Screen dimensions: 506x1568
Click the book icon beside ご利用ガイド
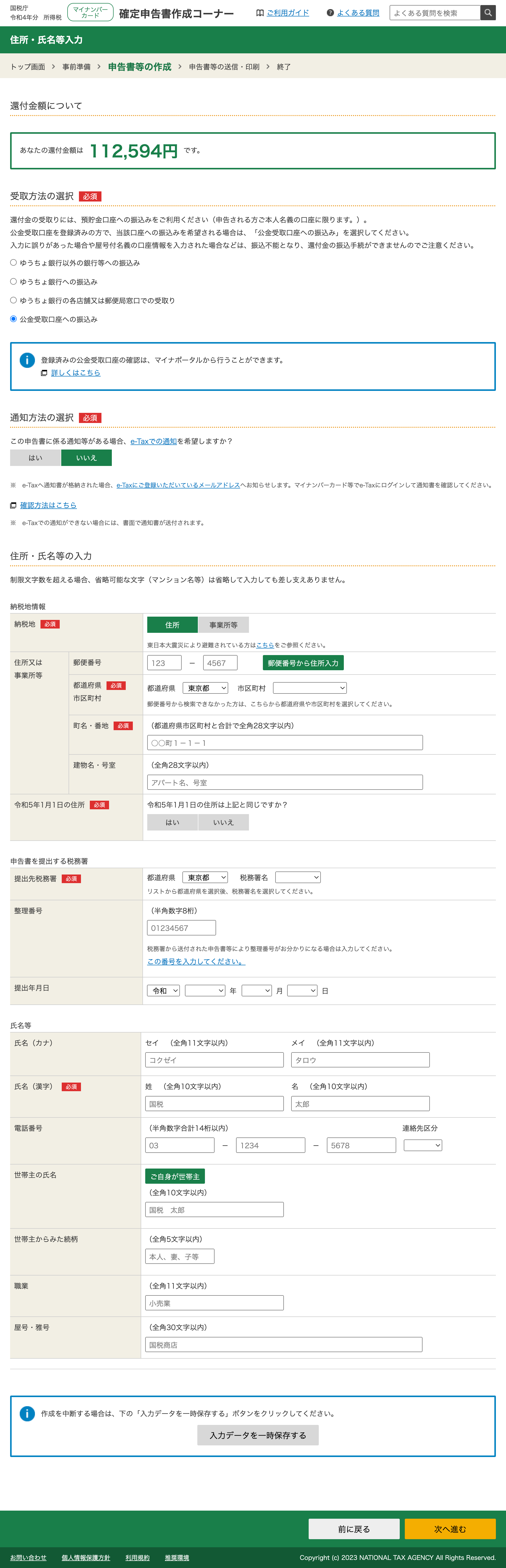pos(260,13)
